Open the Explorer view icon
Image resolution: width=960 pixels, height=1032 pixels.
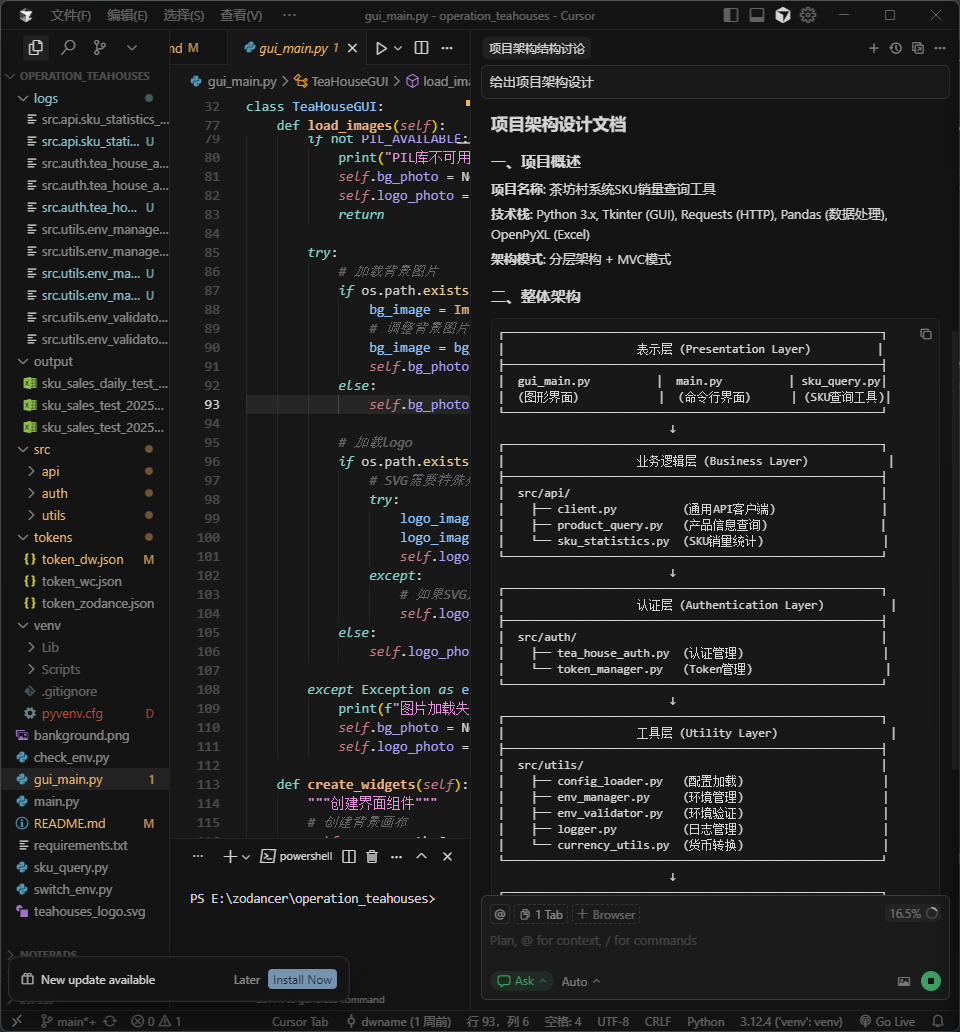(36, 47)
